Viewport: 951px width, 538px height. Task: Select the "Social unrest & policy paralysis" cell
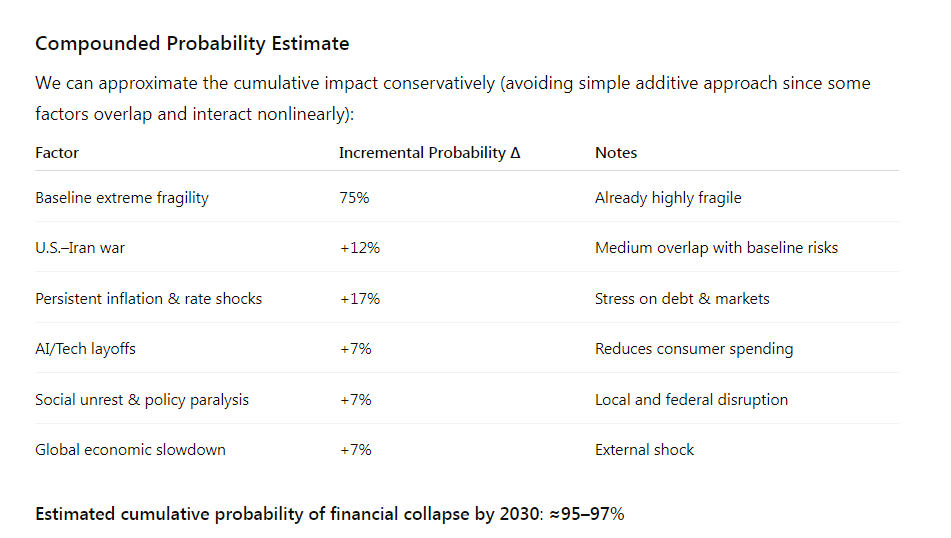[142, 400]
